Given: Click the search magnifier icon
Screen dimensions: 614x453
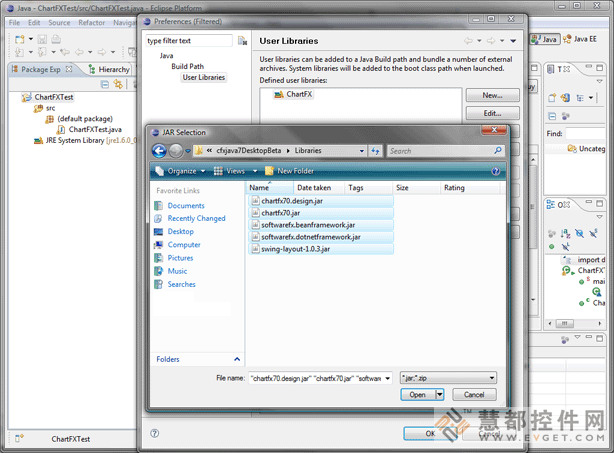Looking at the screenshot, I should coord(498,150).
